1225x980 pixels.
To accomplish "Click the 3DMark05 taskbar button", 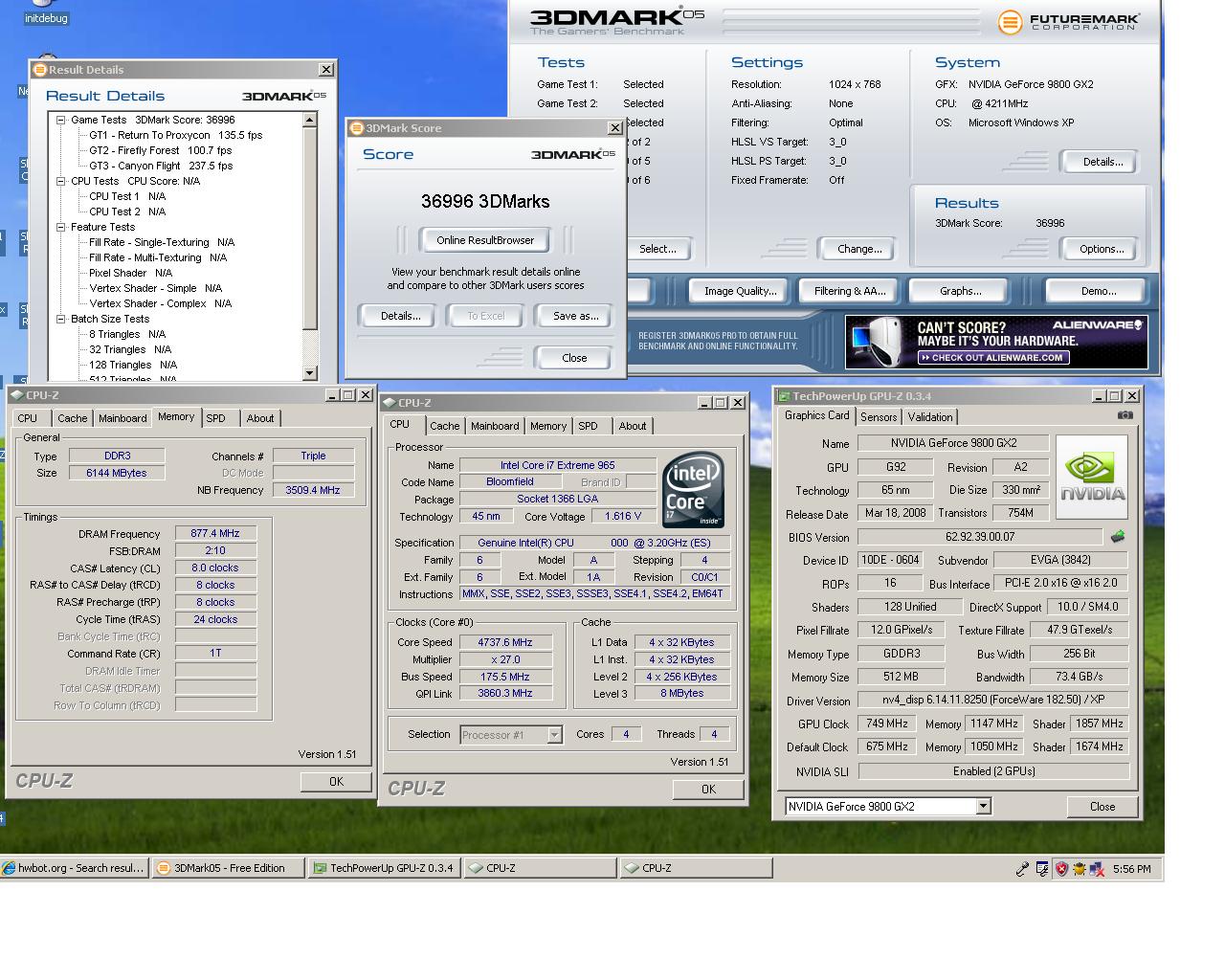I will pyautogui.click(x=228, y=868).
